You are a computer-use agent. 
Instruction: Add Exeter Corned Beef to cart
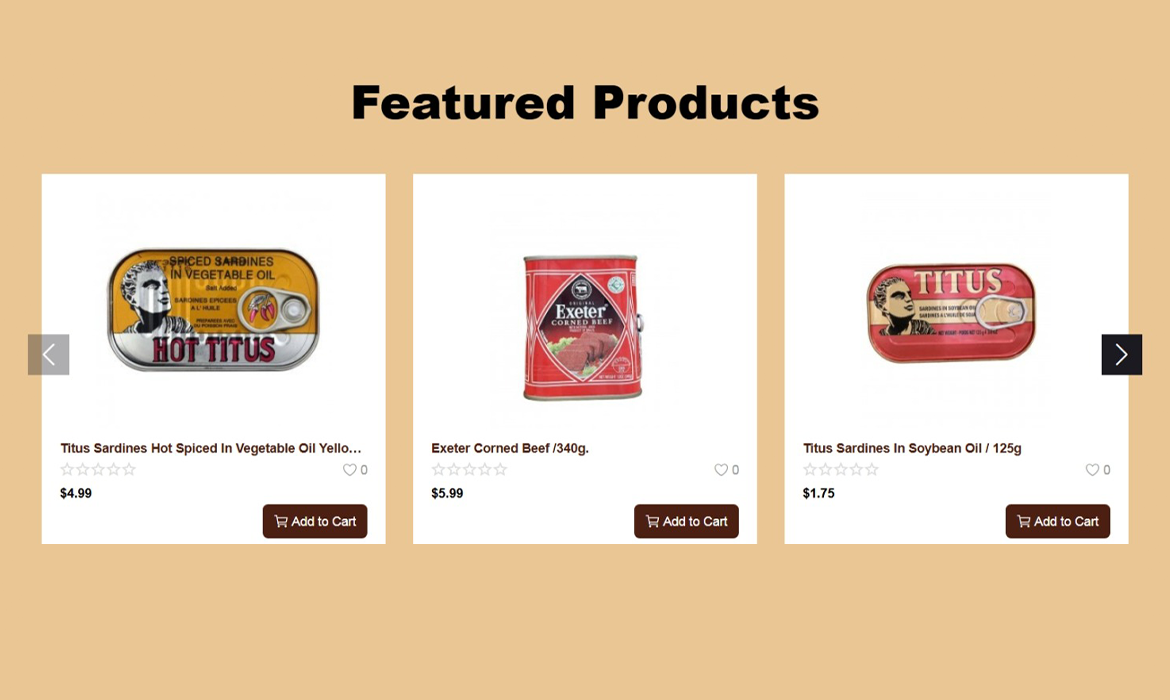point(686,521)
